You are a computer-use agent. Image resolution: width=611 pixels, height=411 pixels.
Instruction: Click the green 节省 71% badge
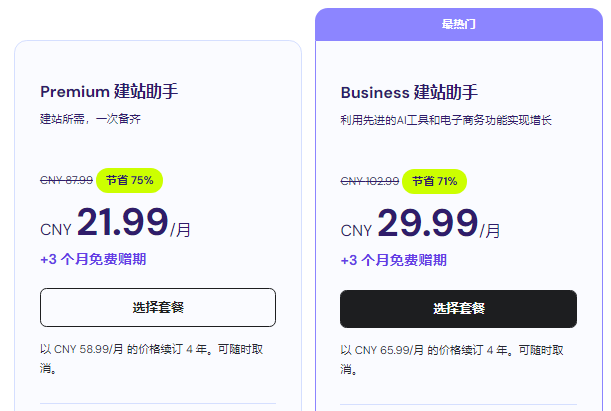[x=434, y=182]
